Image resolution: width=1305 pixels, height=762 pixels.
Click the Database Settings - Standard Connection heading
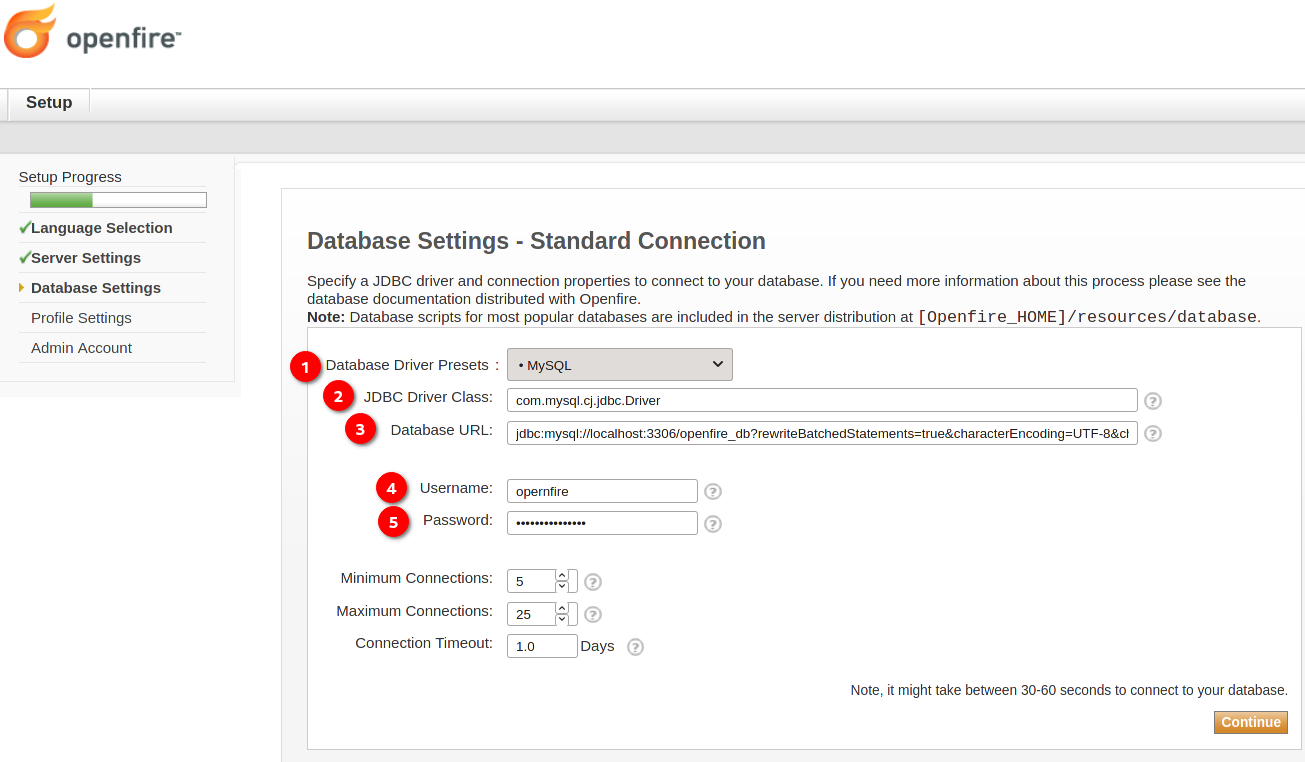point(536,241)
